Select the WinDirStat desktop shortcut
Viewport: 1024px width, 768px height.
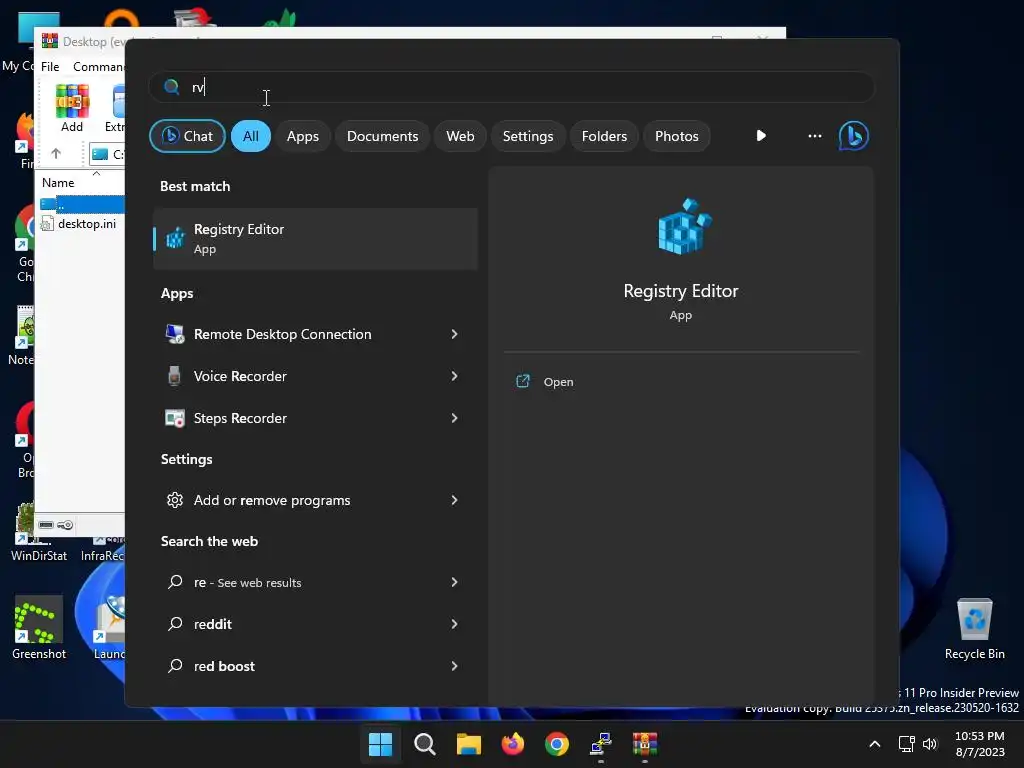39,534
